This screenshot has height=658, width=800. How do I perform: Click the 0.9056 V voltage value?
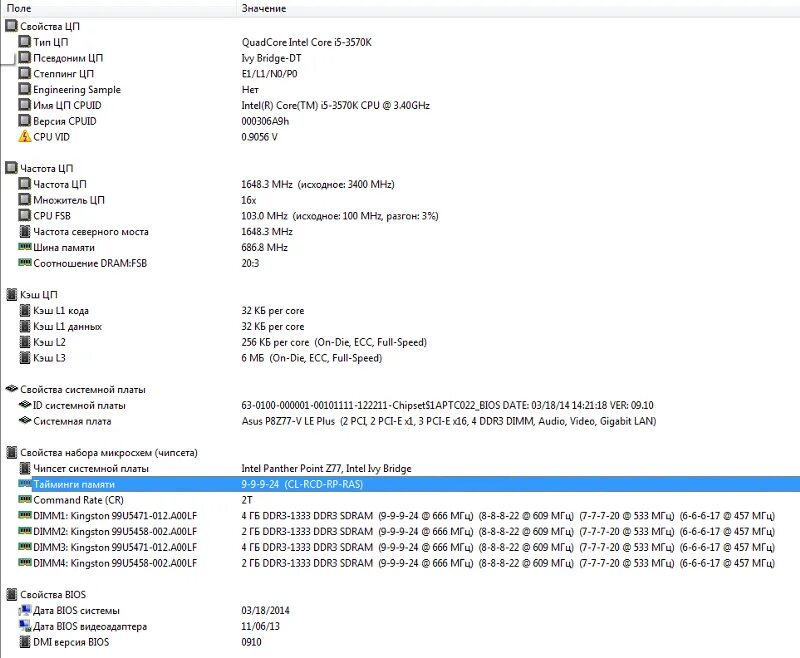259,137
